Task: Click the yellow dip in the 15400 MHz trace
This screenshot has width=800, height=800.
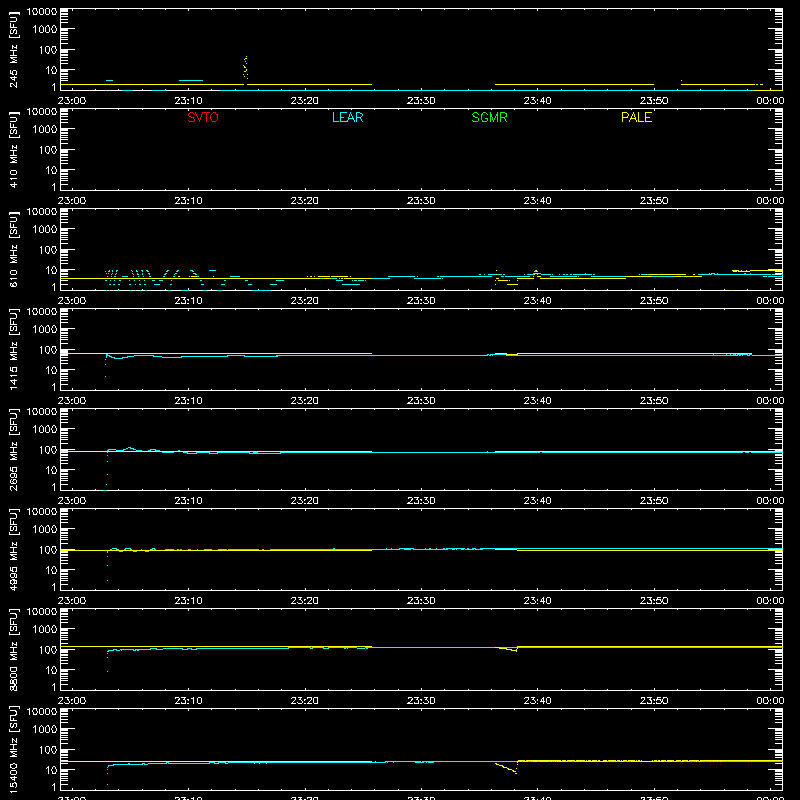Action: click(x=507, y=768)
